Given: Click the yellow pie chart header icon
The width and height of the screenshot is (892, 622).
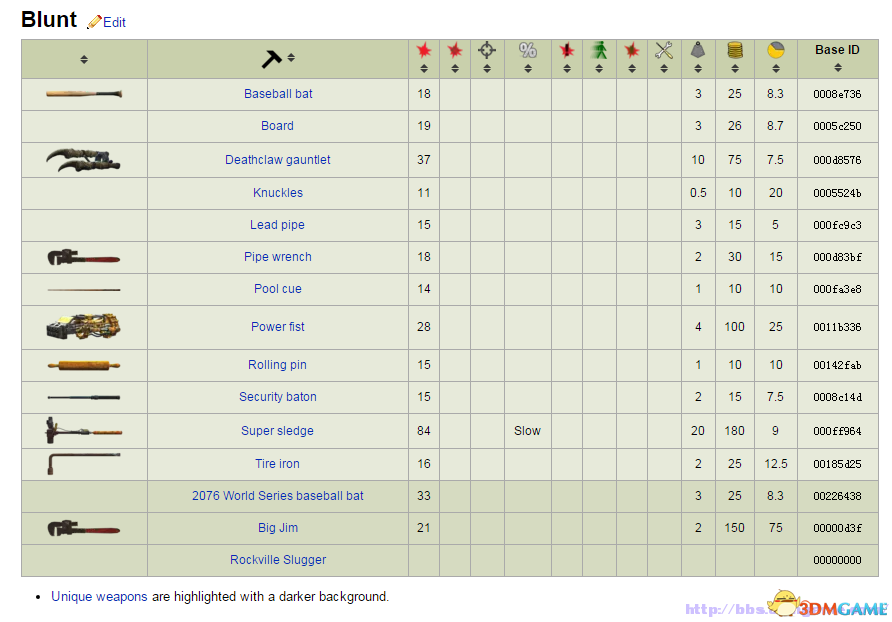Looking at the screenshot, I should click(776, 50).
